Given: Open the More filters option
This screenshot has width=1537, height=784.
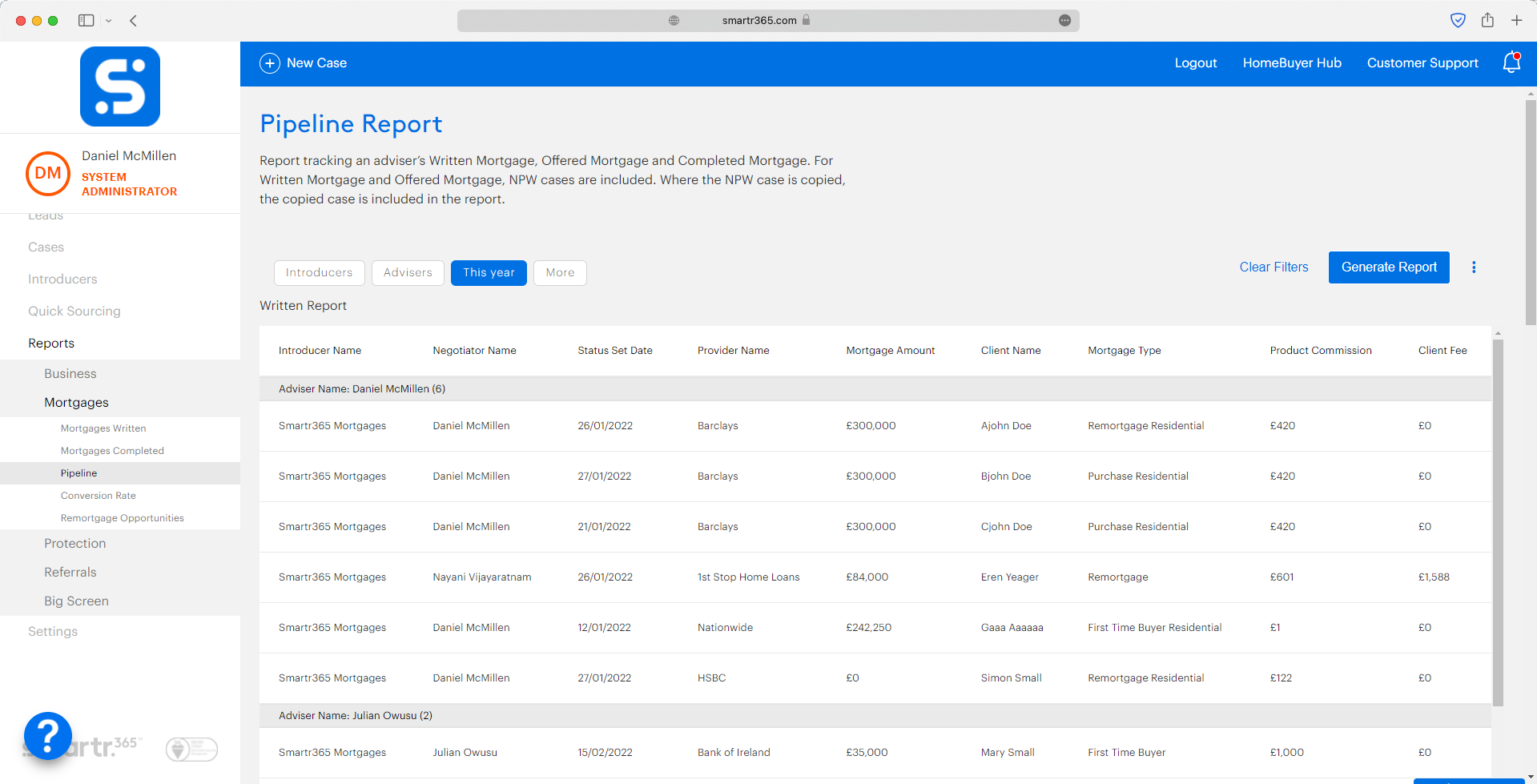Looking at the screenshot, I should coord(560,272).
